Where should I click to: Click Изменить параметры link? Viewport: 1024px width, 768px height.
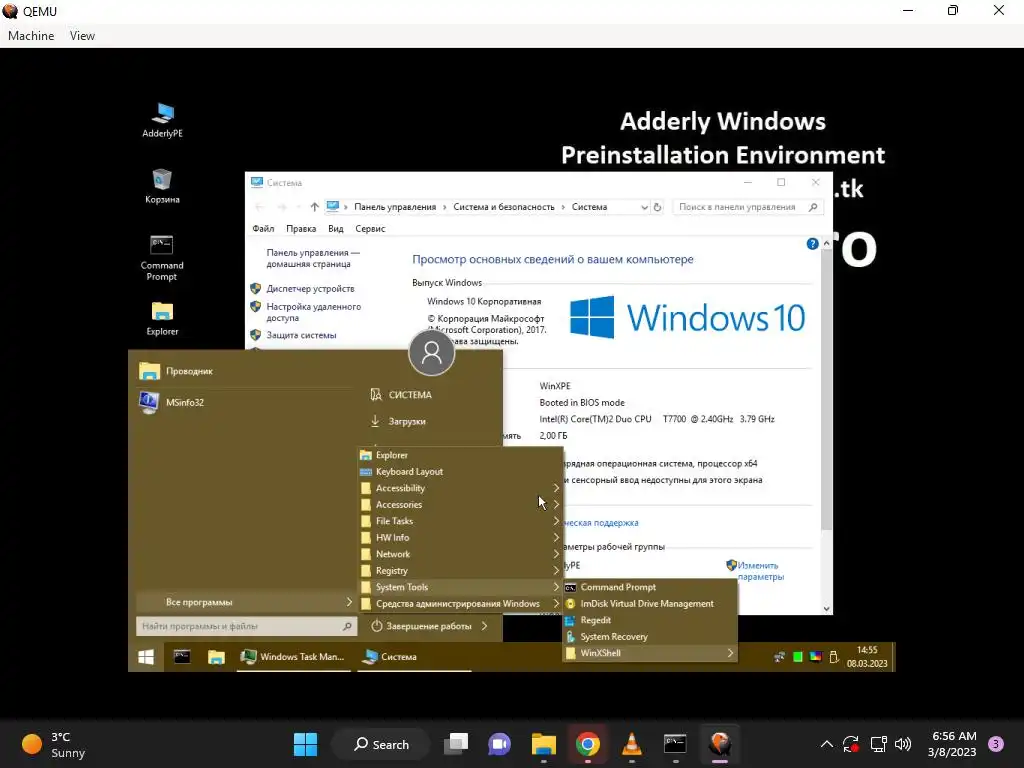point(760,571)
